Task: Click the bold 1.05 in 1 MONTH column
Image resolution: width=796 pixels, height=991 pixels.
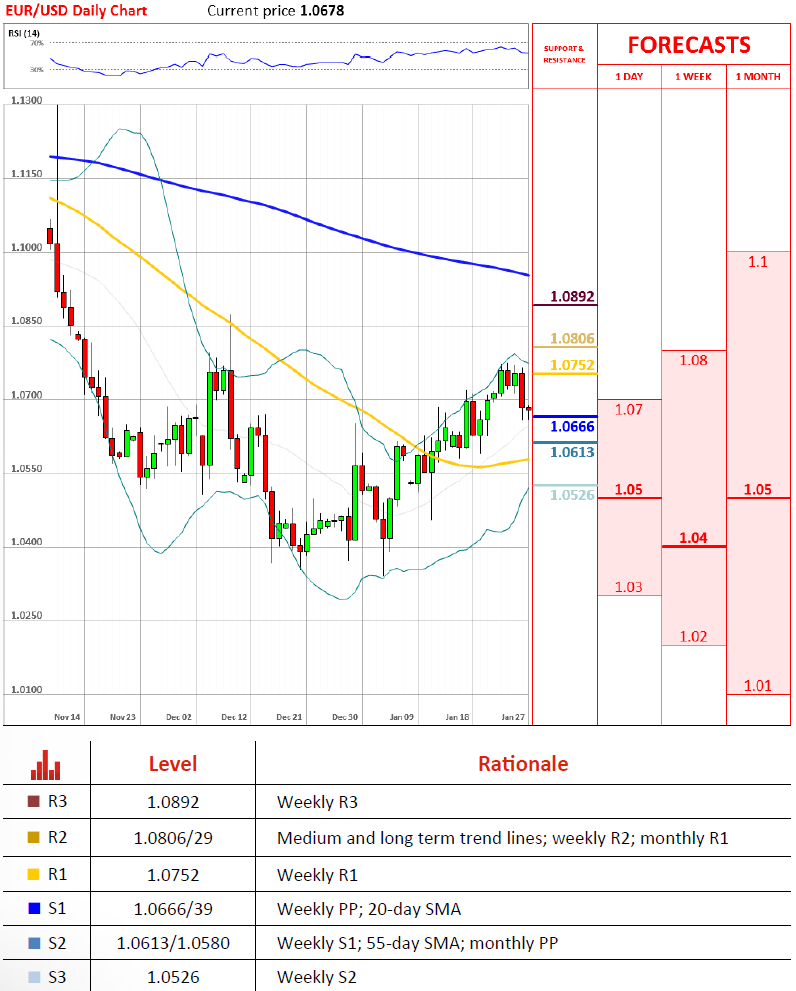Action: click(x=757, y=490)
